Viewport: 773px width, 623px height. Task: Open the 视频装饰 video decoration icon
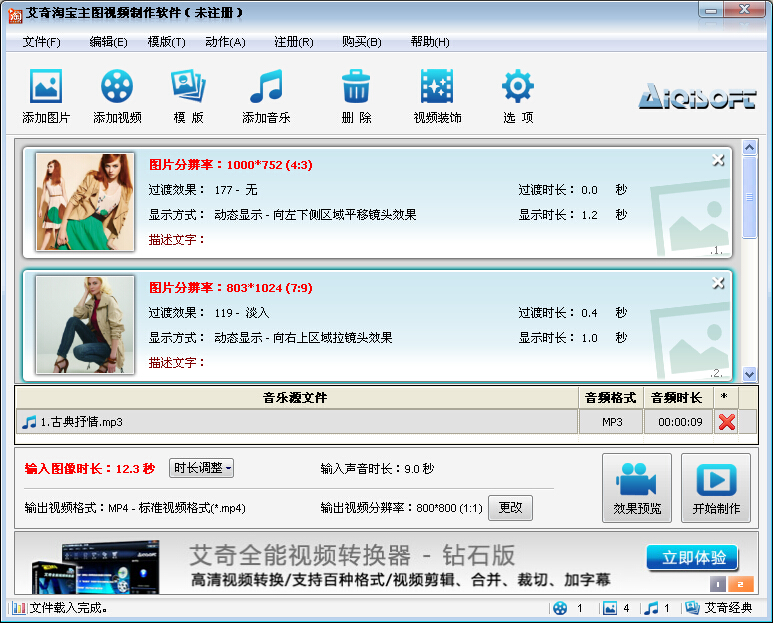pos(437,86)
